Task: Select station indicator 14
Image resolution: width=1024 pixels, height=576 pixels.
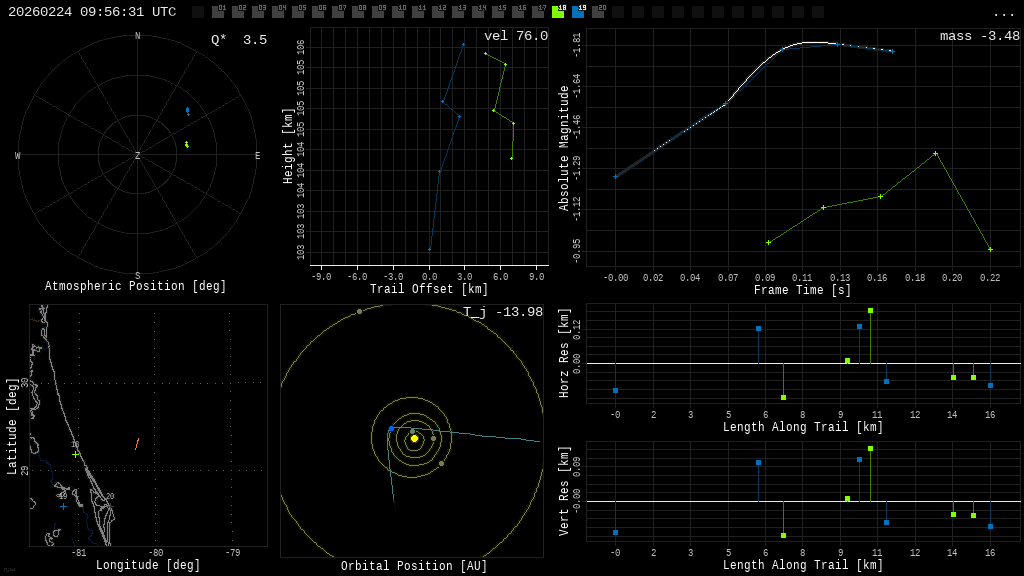Action: click(x=479, y=11)
